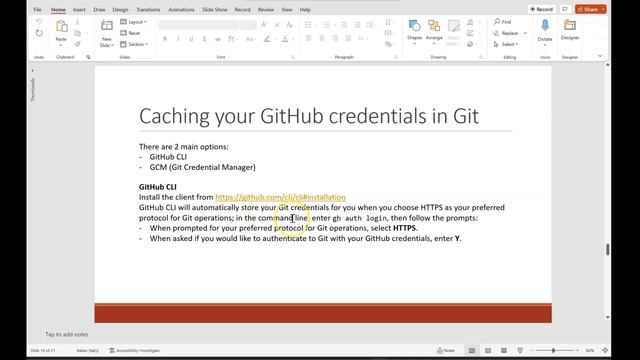Toggle Italic formatting

(x=178, y=39)
